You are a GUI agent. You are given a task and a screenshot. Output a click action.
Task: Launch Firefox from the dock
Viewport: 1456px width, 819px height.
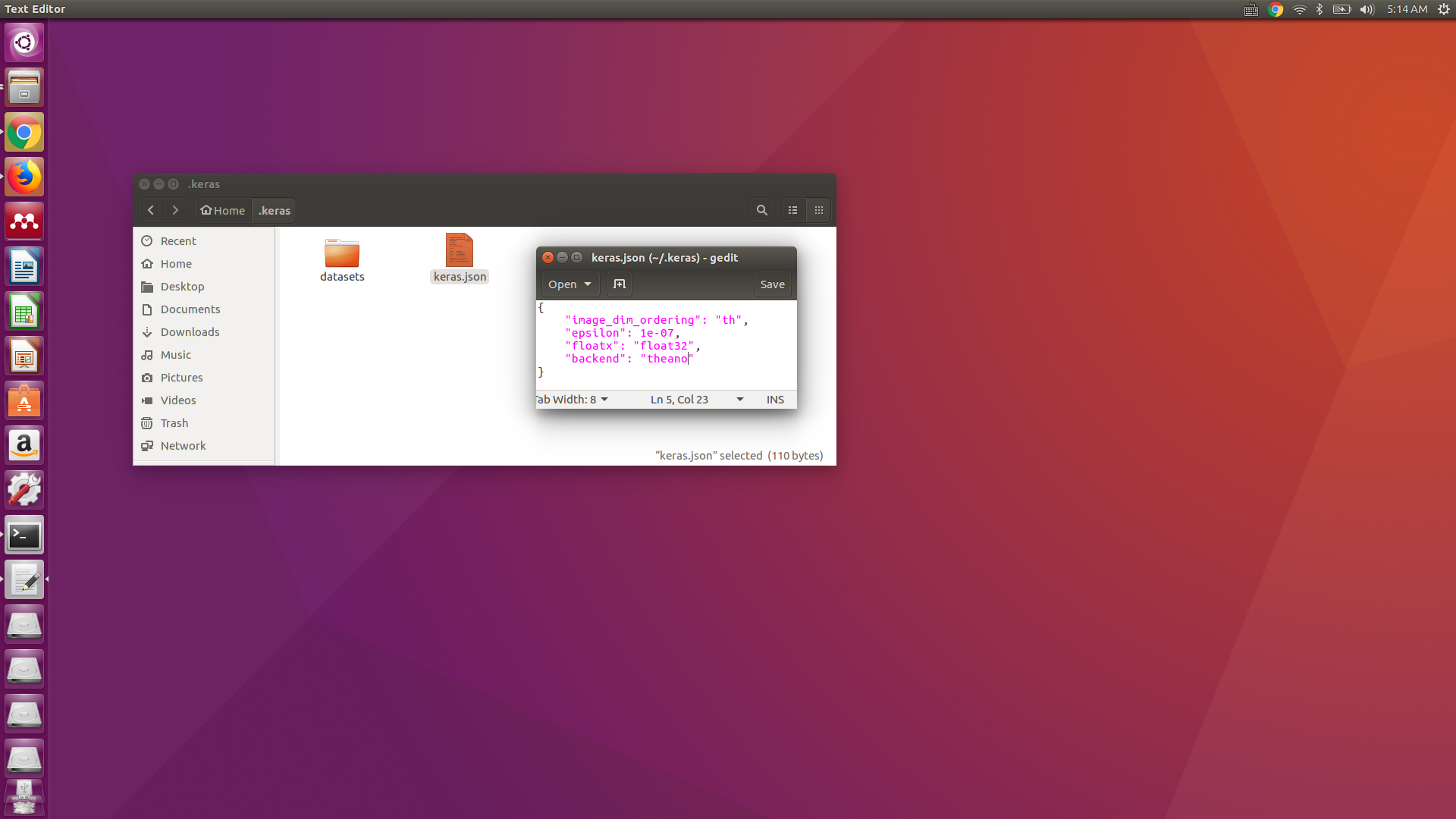24,177
